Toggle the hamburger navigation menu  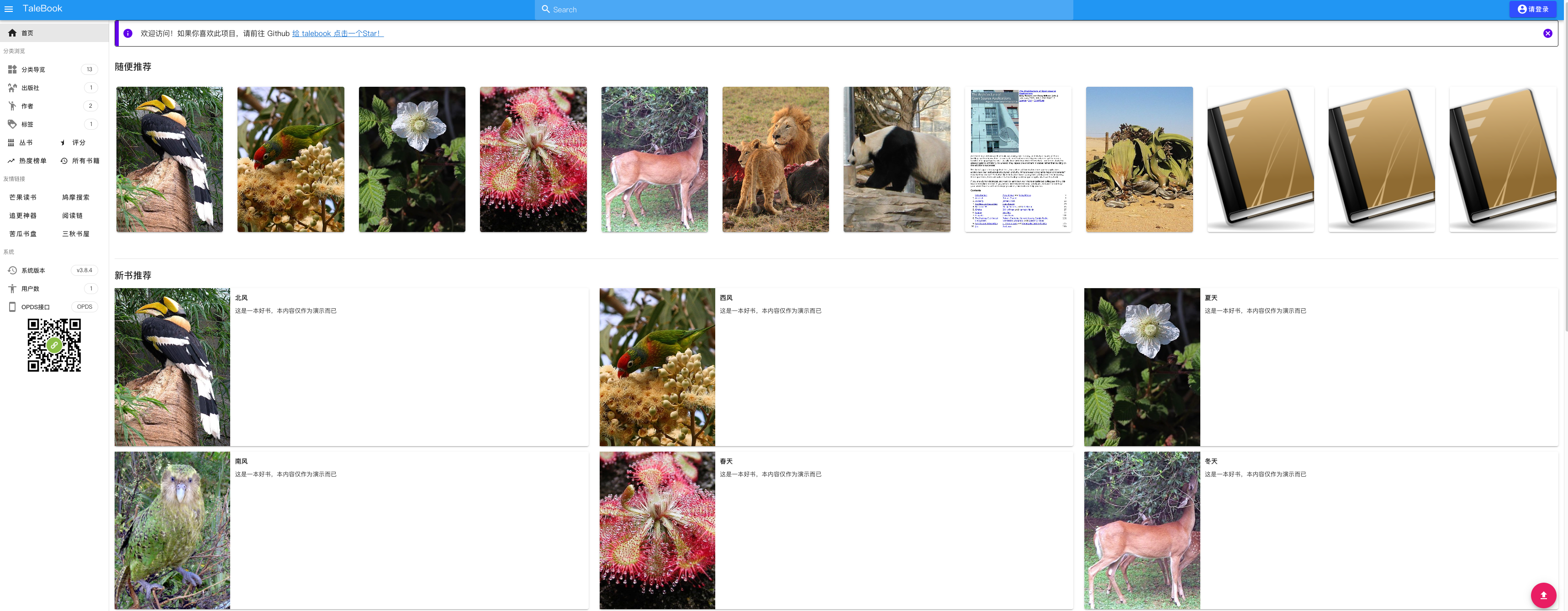(x=9, y=9)
